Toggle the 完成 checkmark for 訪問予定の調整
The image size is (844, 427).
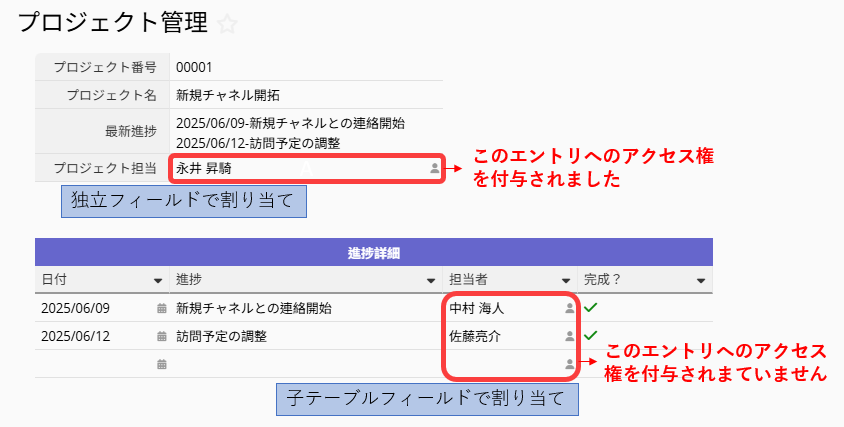591,336
